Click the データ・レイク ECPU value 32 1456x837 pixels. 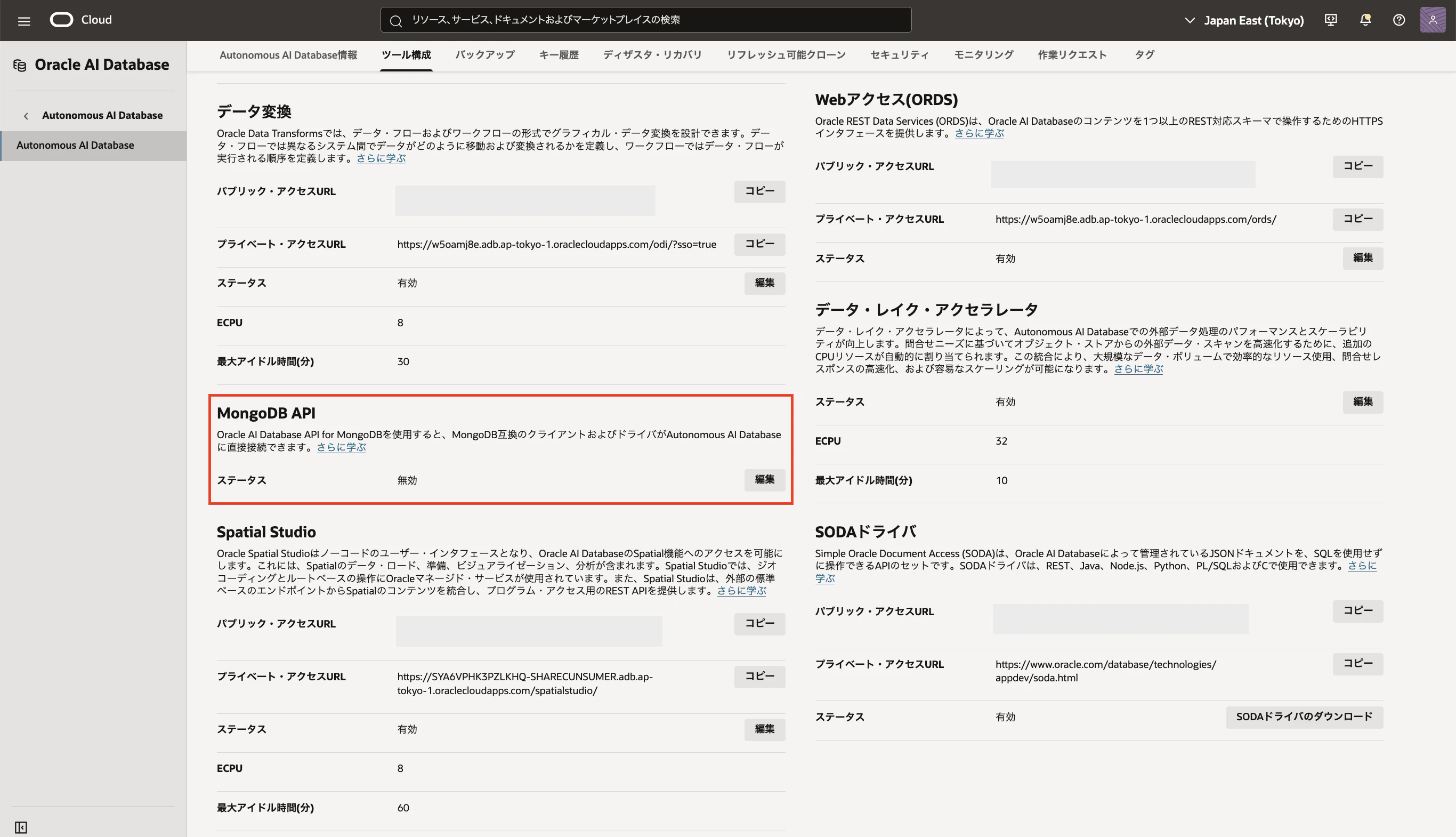click(1001, 441)
